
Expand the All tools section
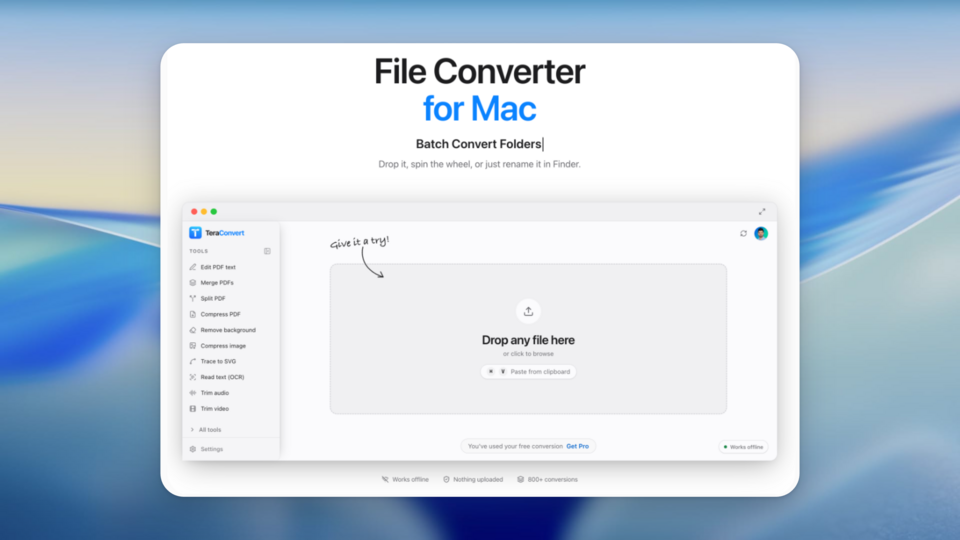tap(206, 430)
